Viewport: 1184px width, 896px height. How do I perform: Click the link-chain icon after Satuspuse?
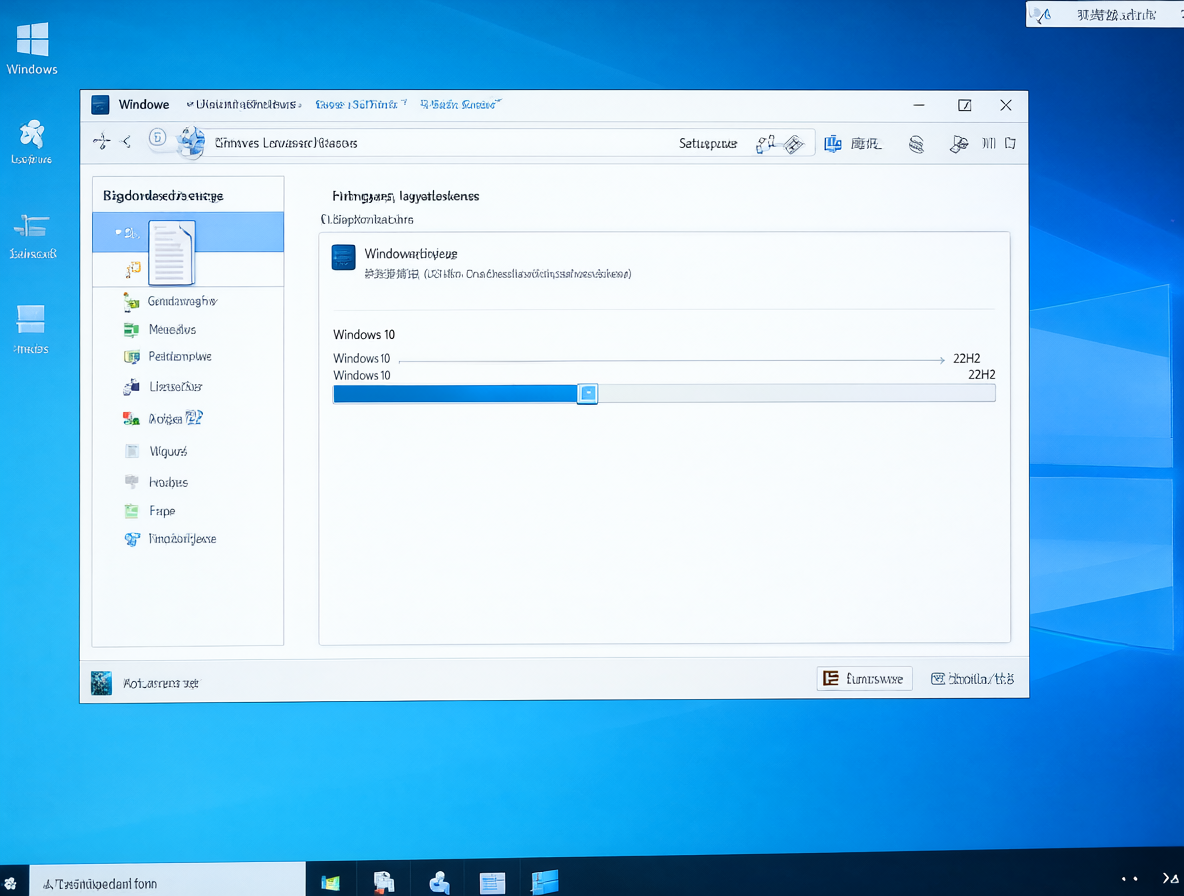[765, 143]
